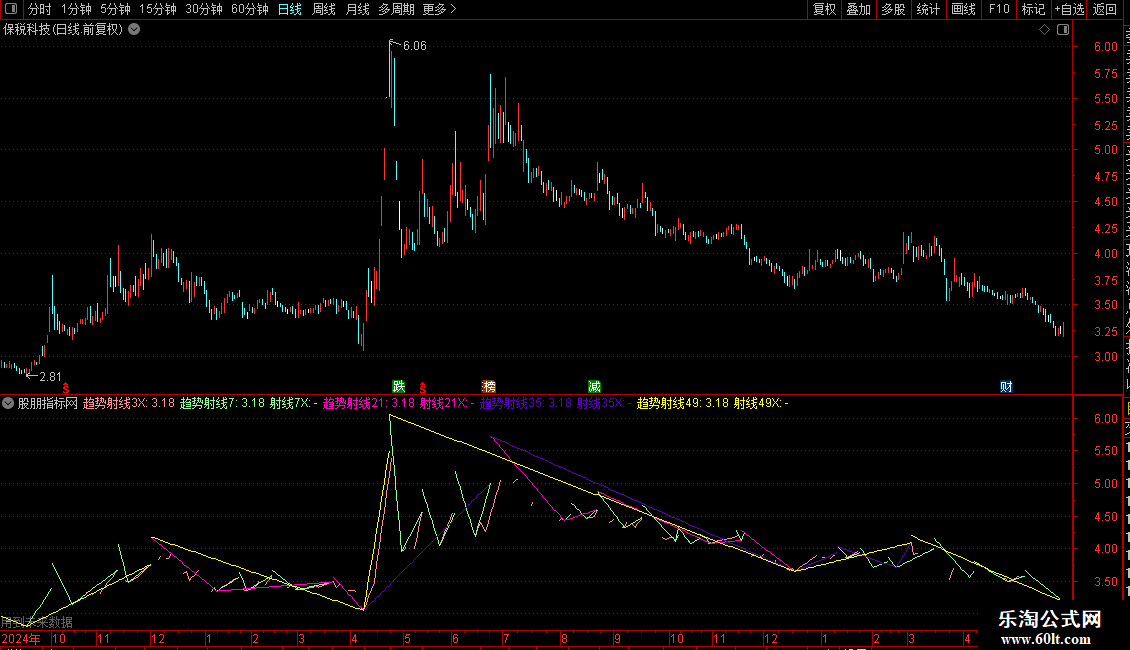Click the green 减 event marker
The height and width of the screenshot is (650, 1130).
point(595,387)
